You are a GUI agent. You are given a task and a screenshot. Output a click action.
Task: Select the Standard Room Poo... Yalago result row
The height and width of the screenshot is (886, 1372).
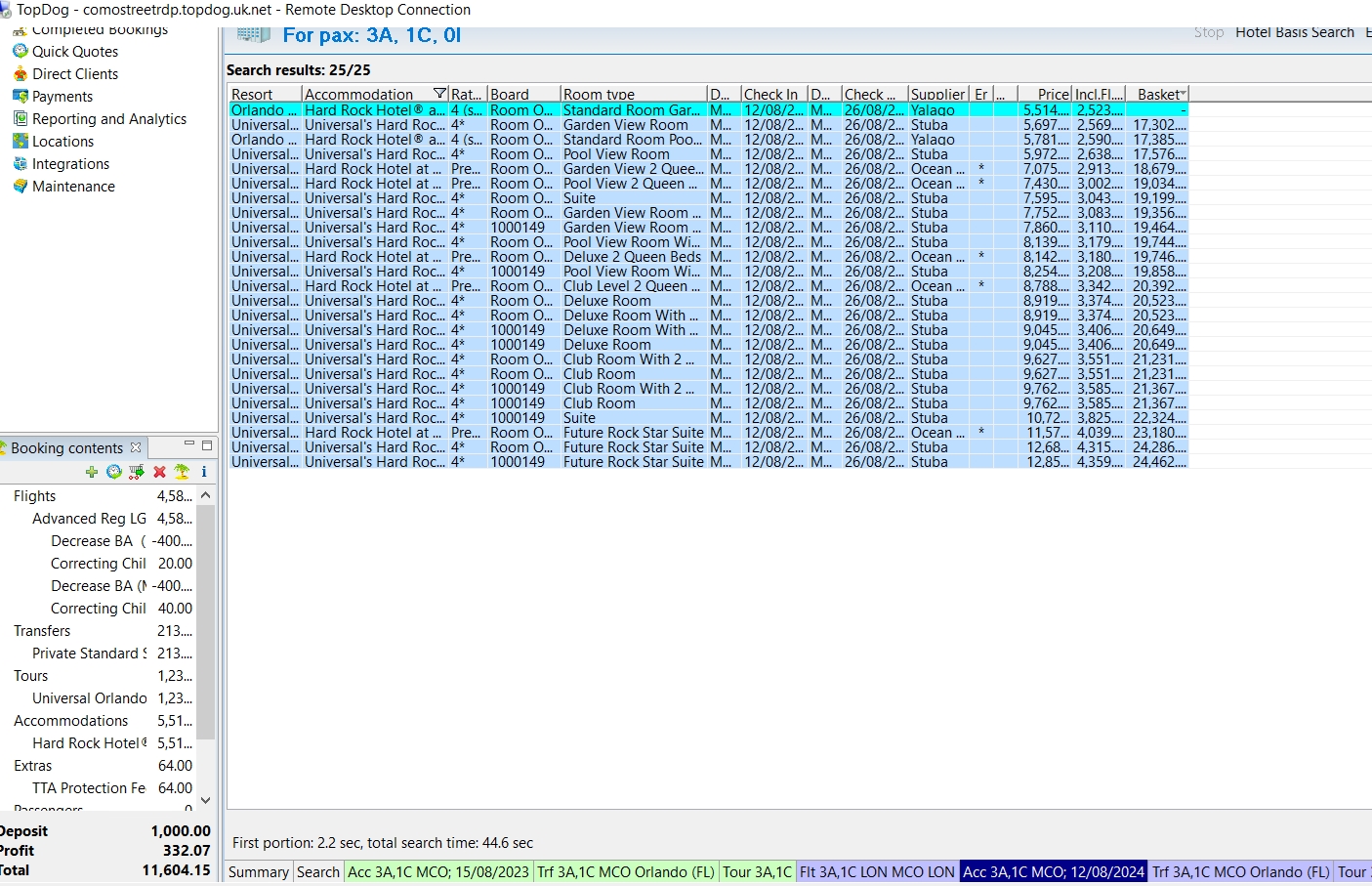(708, 140)
